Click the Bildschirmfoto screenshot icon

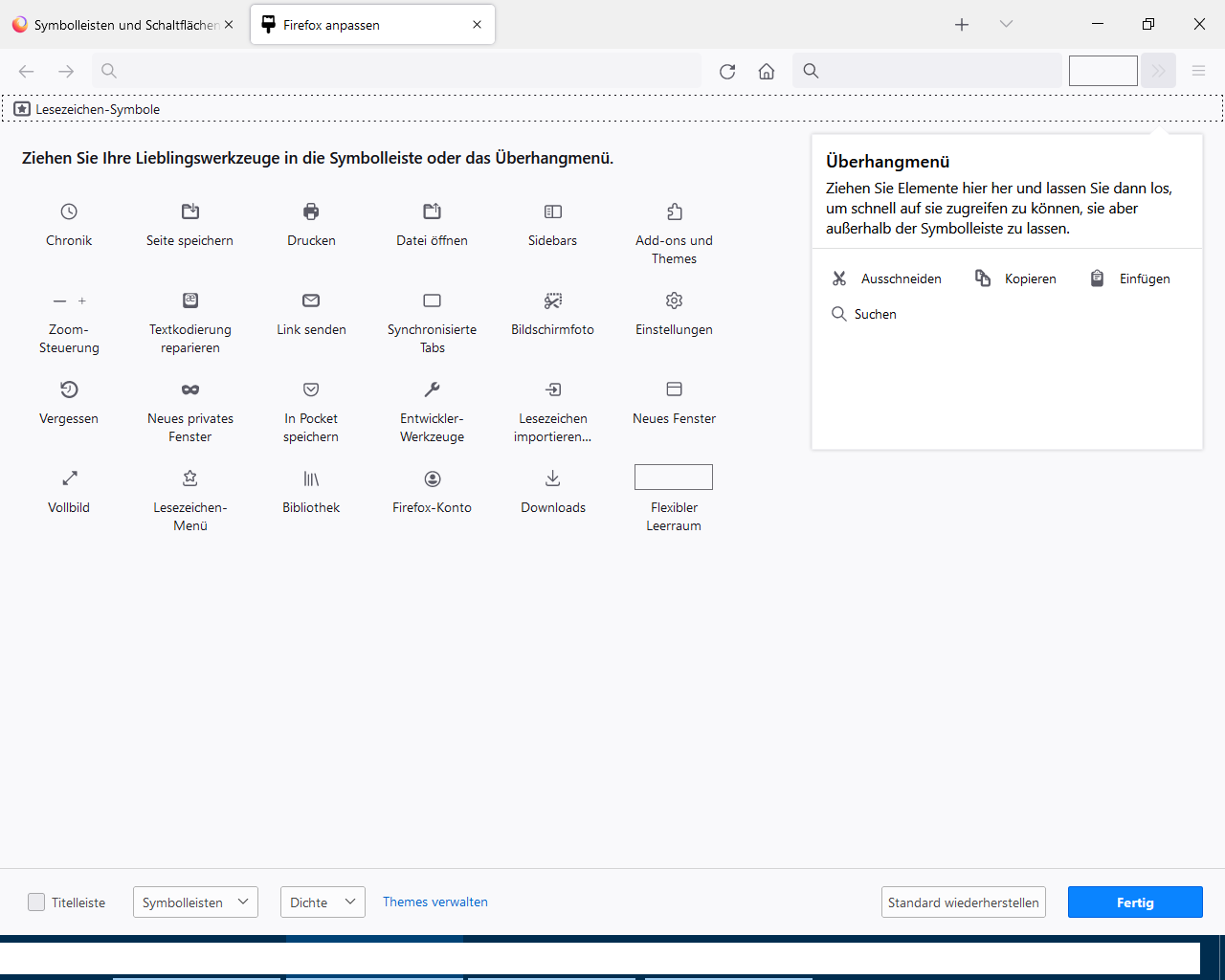pyautogui.click(x=553, y=301)
